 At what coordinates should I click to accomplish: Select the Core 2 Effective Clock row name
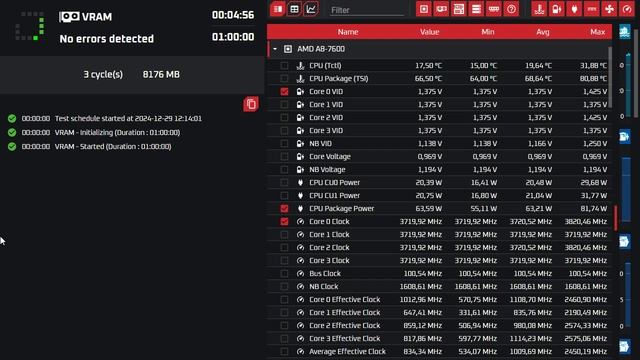coord(344,325)
